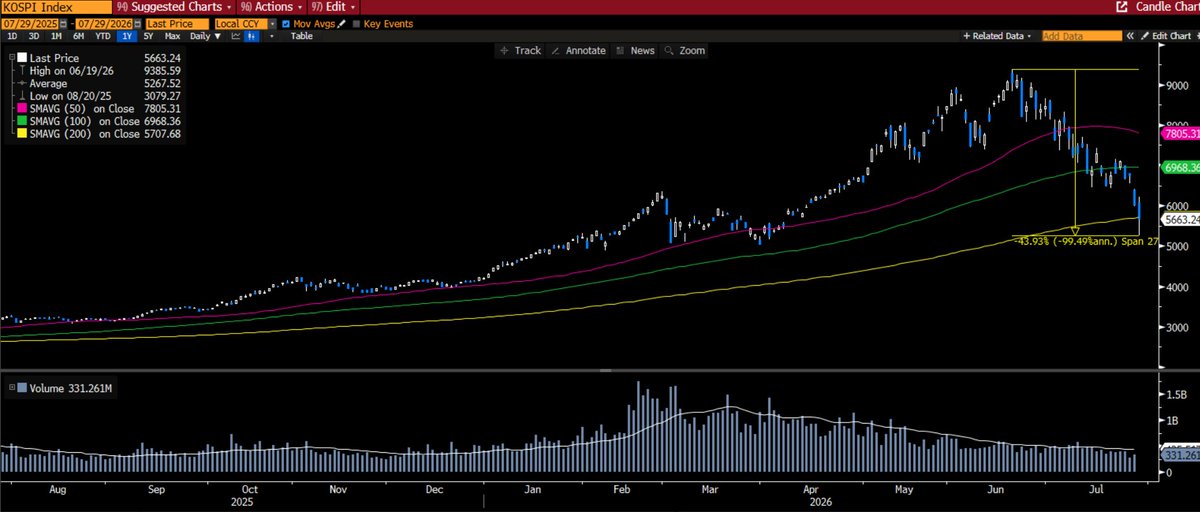
Task: Select the Max range tab
Action: (x=172, y=36)
